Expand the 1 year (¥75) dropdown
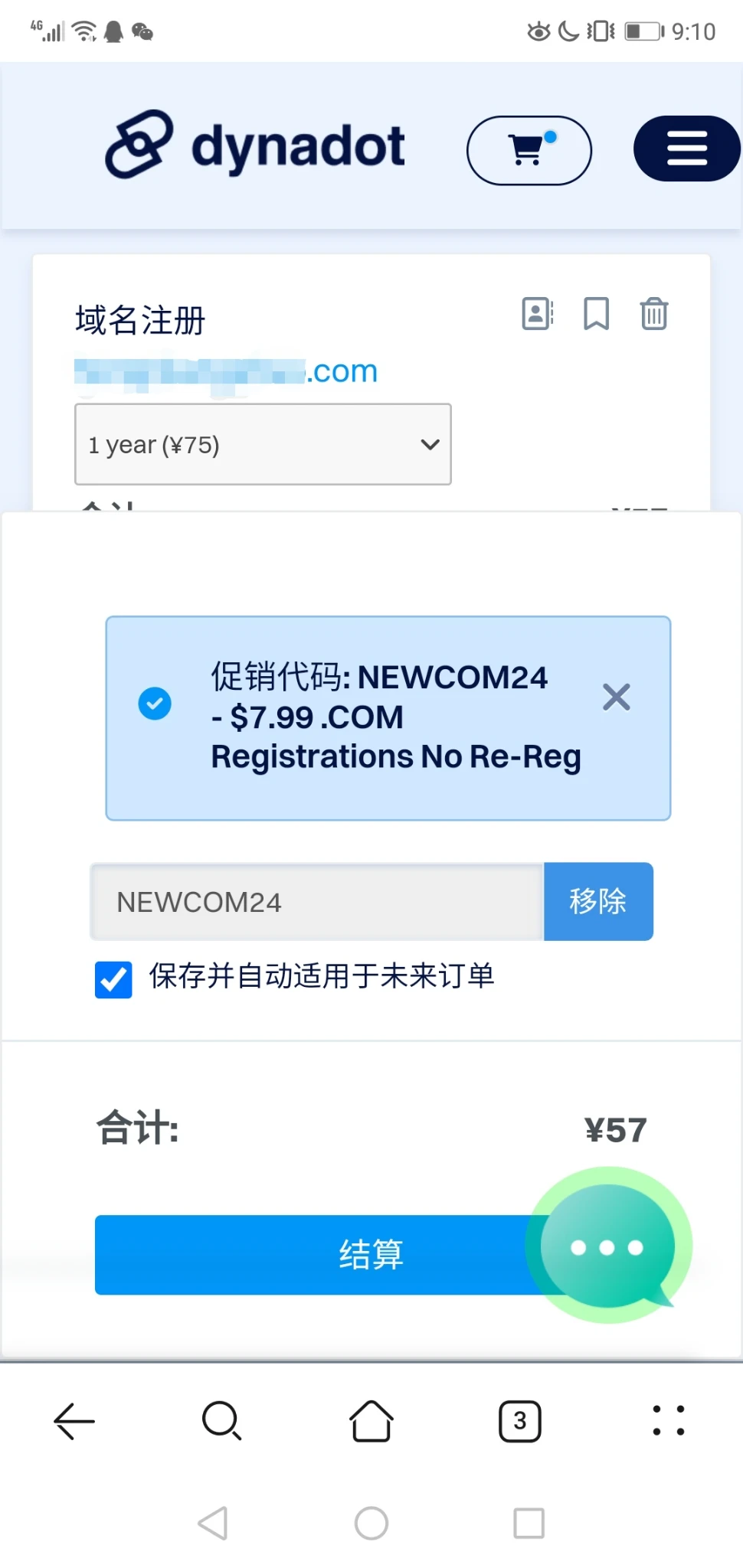Image resolution: width=743 pixels, height=1568 pixels. click(x=263, y=444)
